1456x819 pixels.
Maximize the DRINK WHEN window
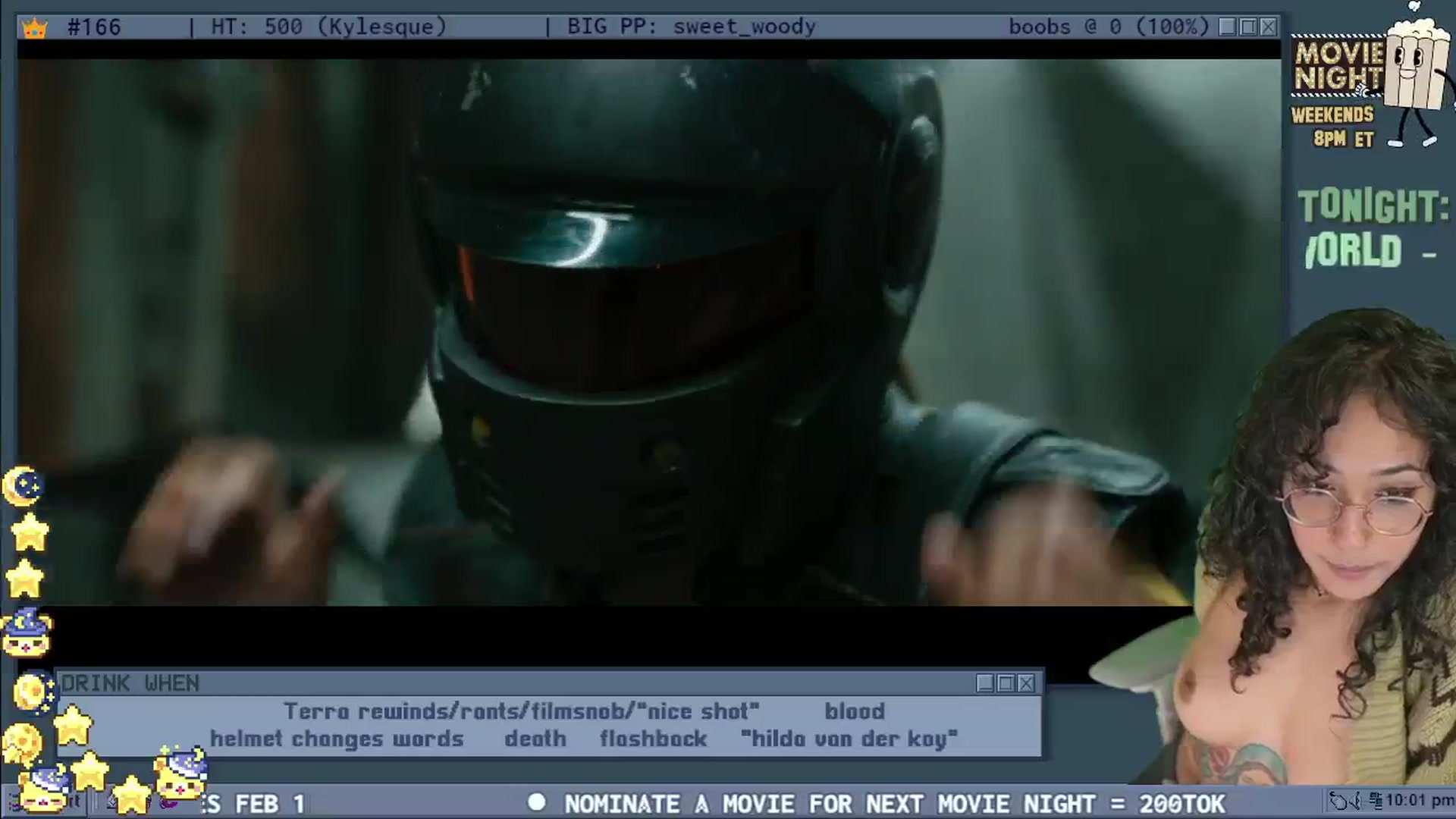click(x=1006, y=683)
